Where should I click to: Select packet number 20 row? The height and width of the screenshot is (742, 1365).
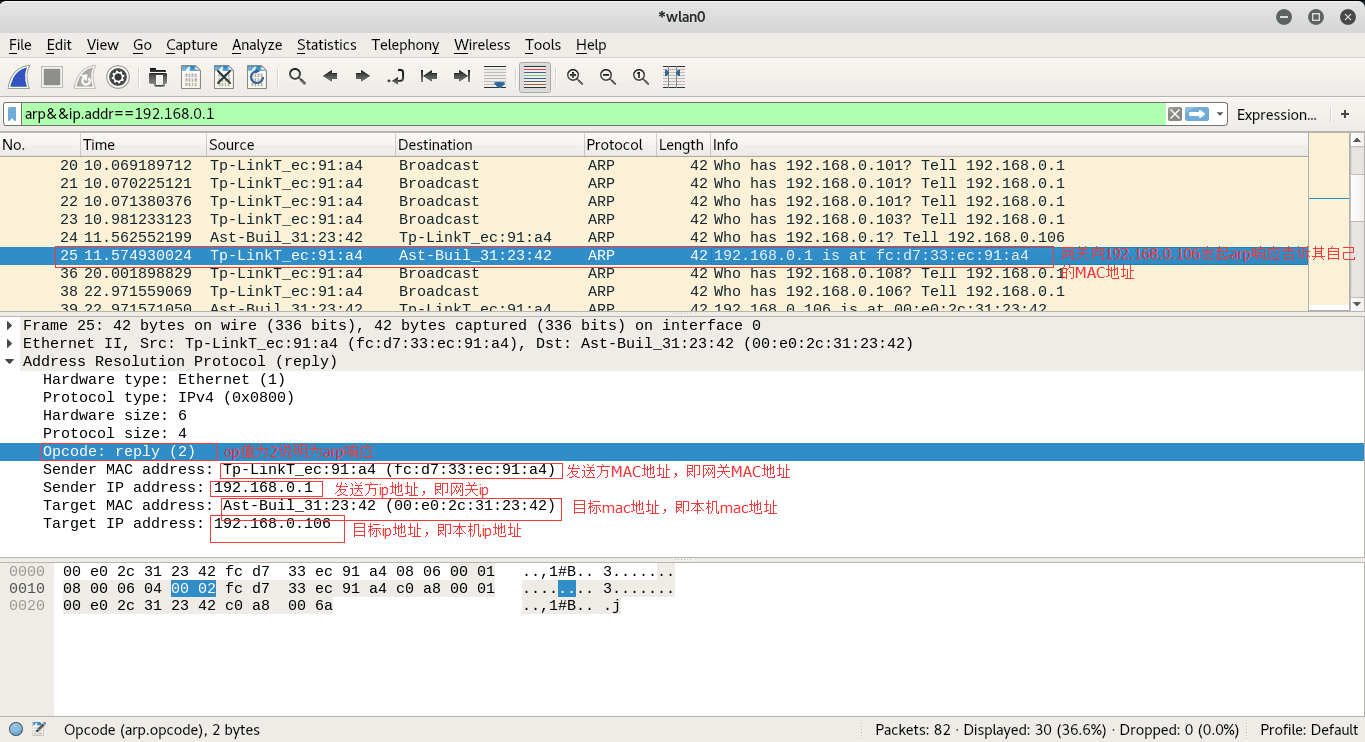pyautogui.click(x=654, y=165)
